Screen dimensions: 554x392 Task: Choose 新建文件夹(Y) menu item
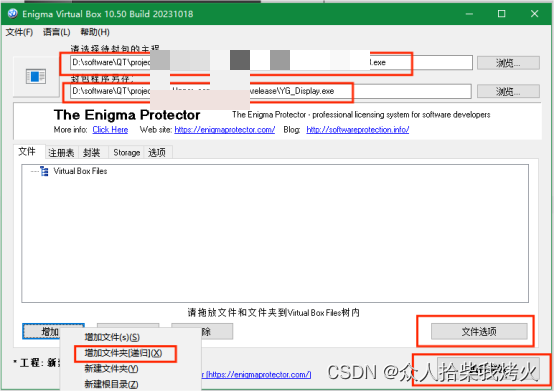coord(111,369)
